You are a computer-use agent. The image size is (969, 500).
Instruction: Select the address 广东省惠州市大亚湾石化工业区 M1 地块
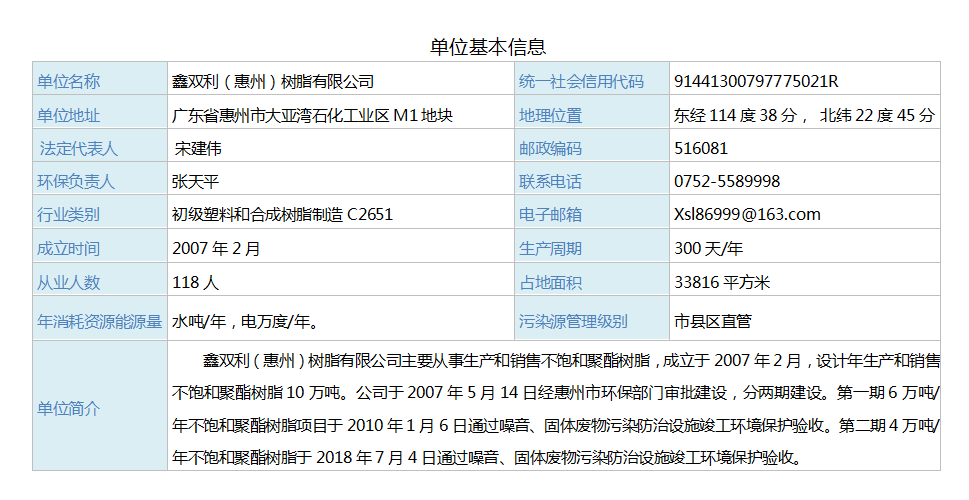[x=312, y=116]
